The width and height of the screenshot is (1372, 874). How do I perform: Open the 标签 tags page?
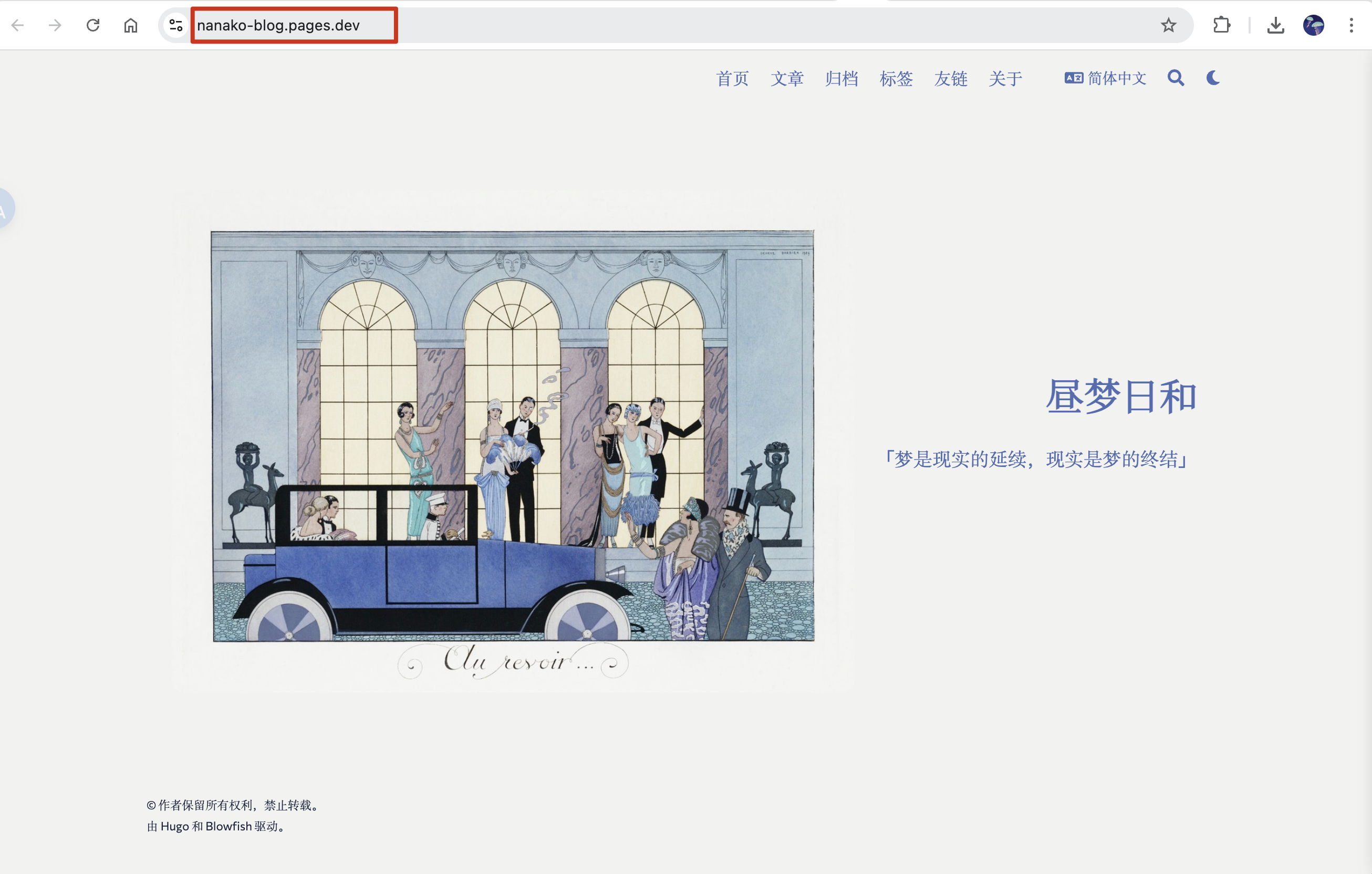pyautogui.click(x=896, y=79)
